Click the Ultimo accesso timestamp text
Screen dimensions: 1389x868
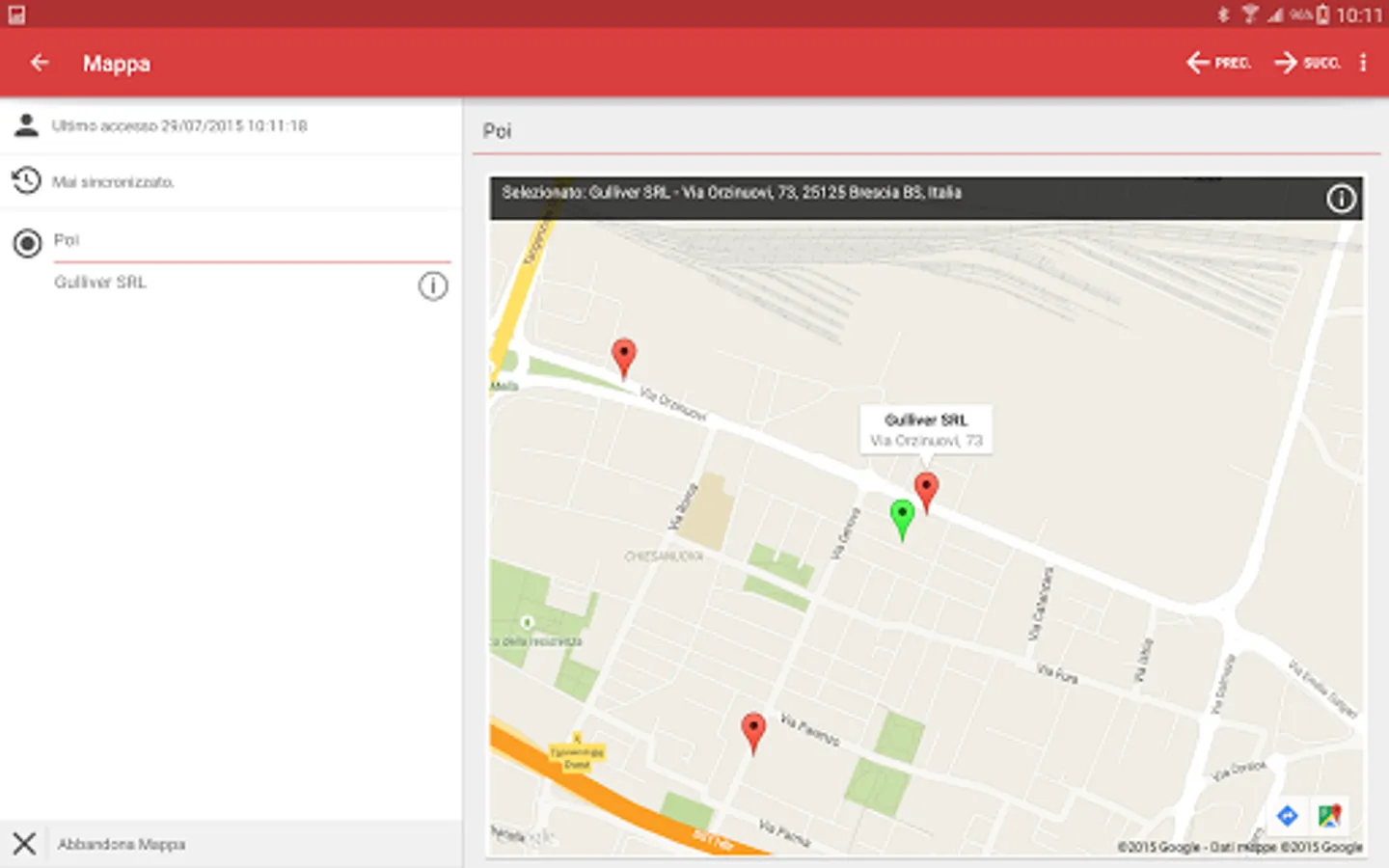pos(179,125)
